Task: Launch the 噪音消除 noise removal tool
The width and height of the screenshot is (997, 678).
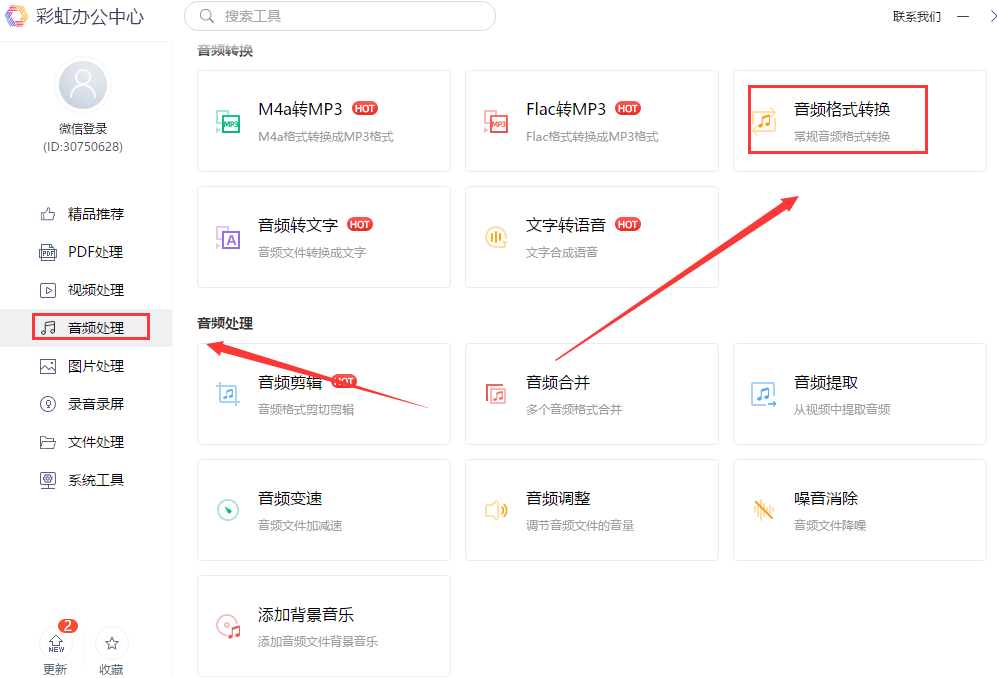Action: pyautogui.click(x=859, y=510)
